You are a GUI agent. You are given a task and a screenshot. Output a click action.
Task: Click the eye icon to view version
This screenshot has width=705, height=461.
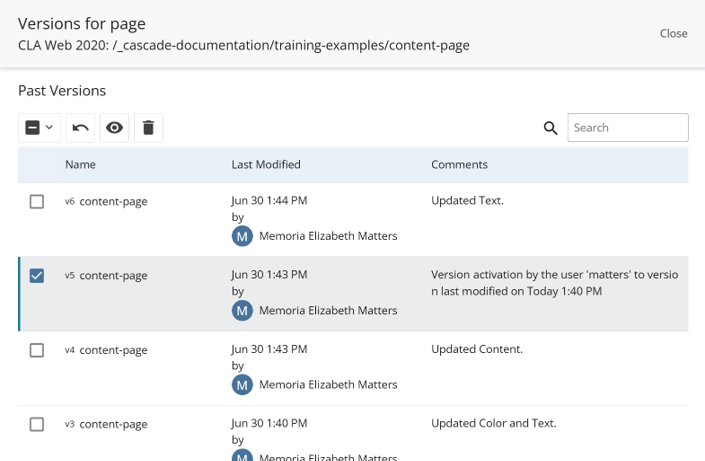(115, 128)
